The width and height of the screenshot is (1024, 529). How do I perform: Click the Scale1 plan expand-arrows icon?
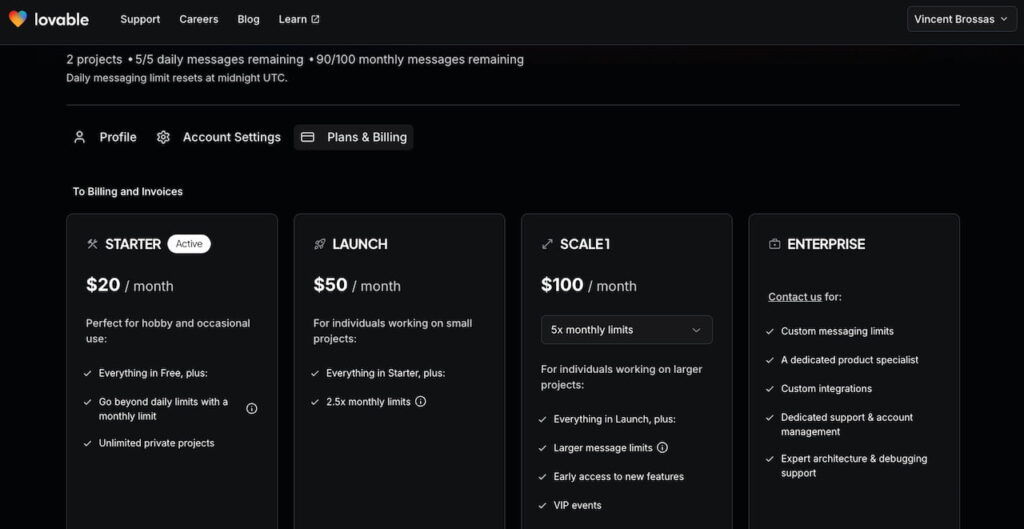[x=547, y=244]
